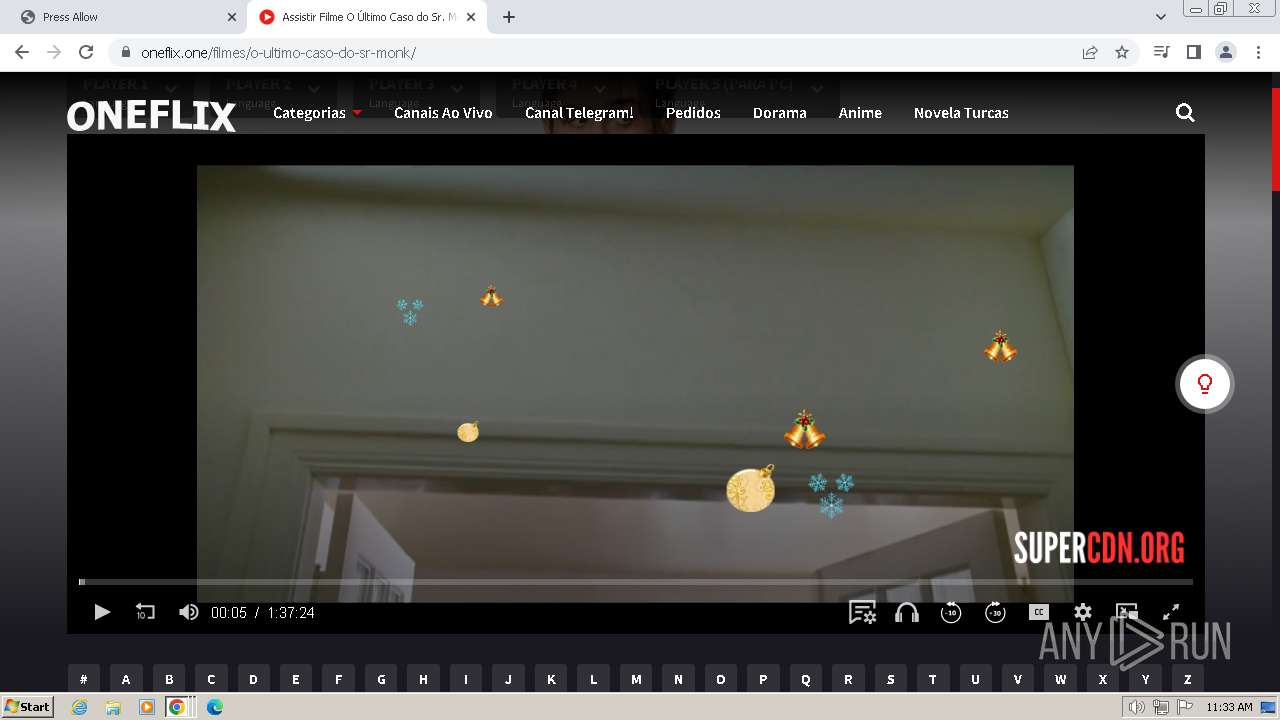Open a new browser tab
Screen dimensions: 1280x720
coord(509,17)
